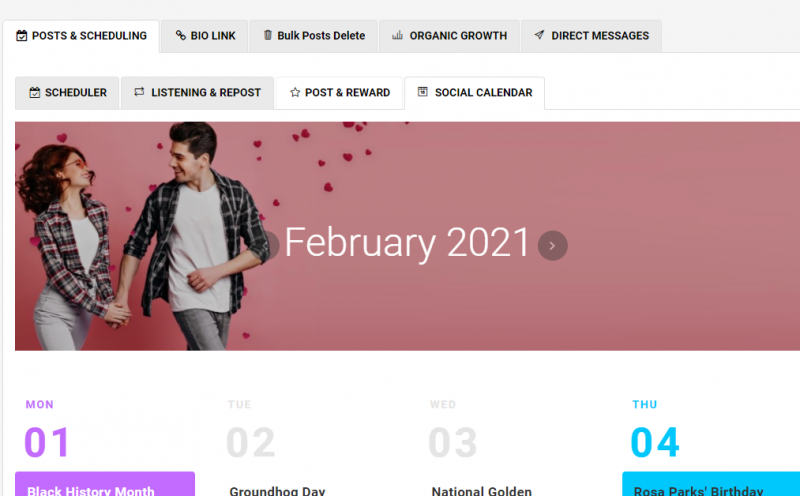The image size is (800, 496).
Task: Select the LISTENING & REPOST sub-tab
Action: [x=198, y=93]
